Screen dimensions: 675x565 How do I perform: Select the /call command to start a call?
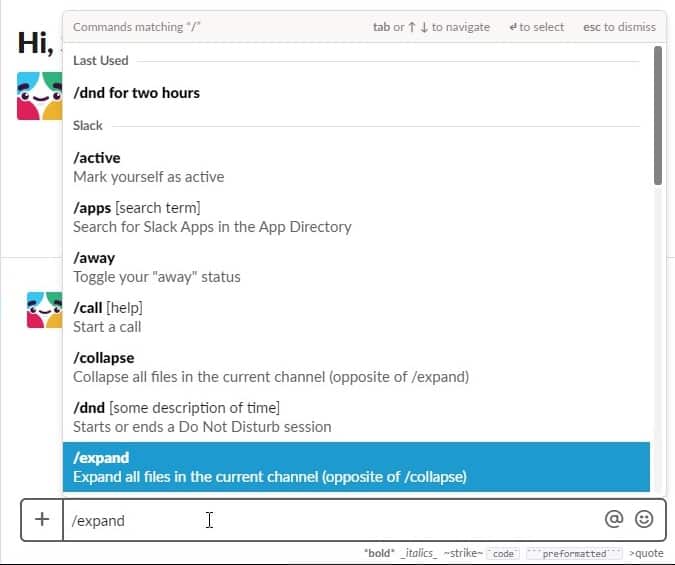(x=107, y=317)
